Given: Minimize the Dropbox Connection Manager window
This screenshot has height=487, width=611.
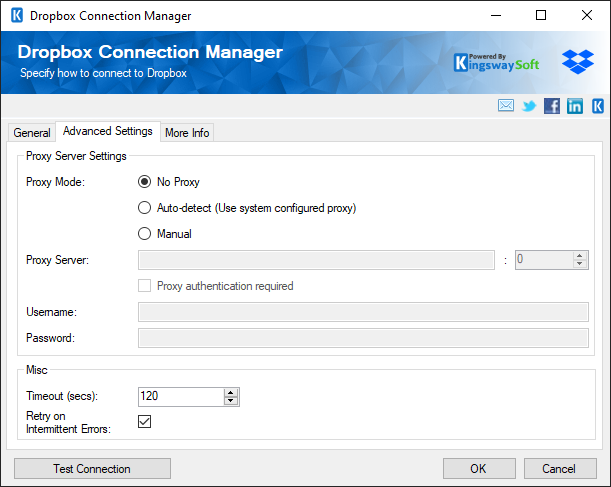Looking at the screenshot, I should pos(496,16).
